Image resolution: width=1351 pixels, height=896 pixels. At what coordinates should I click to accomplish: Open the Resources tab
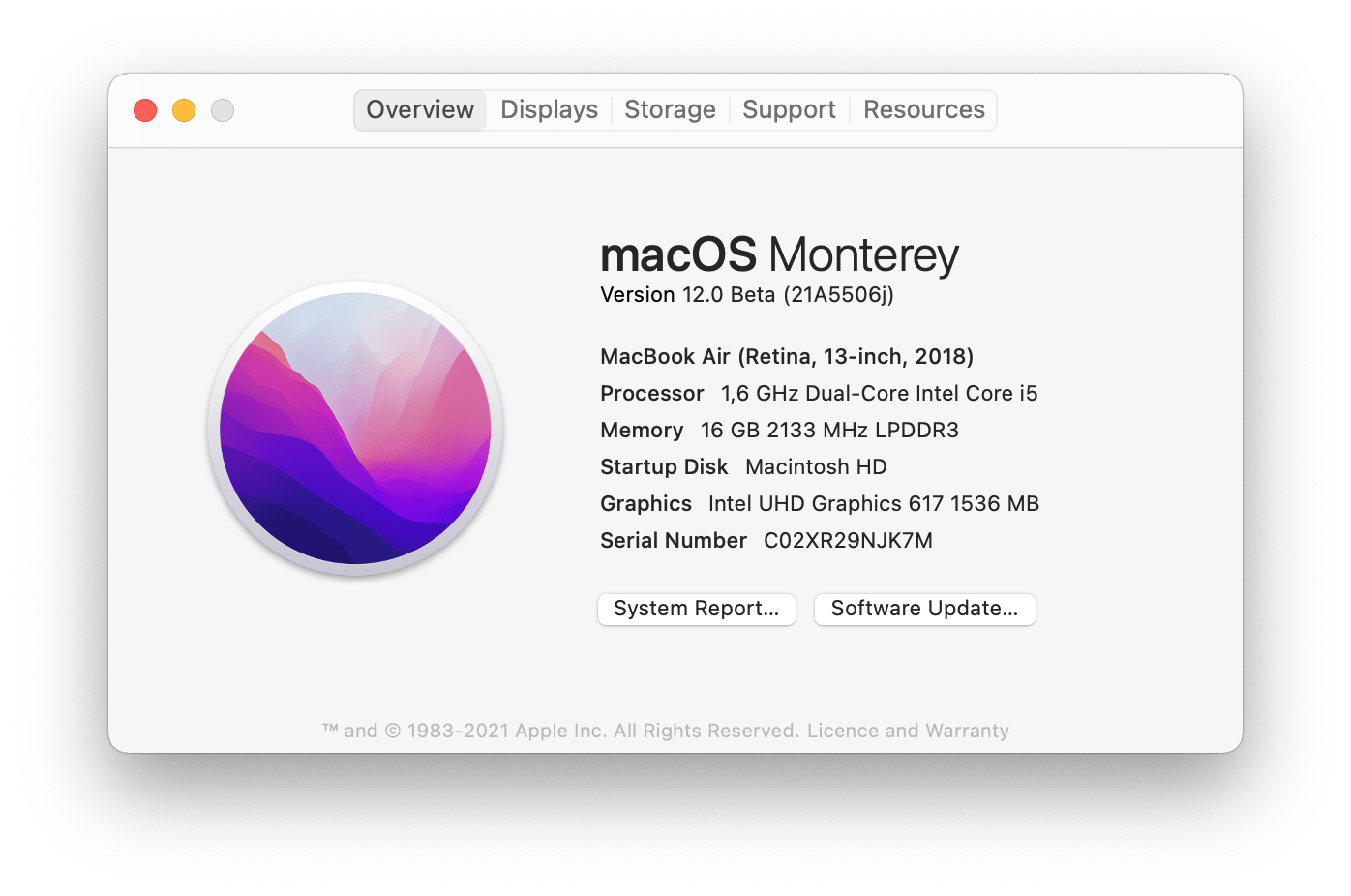923,109
